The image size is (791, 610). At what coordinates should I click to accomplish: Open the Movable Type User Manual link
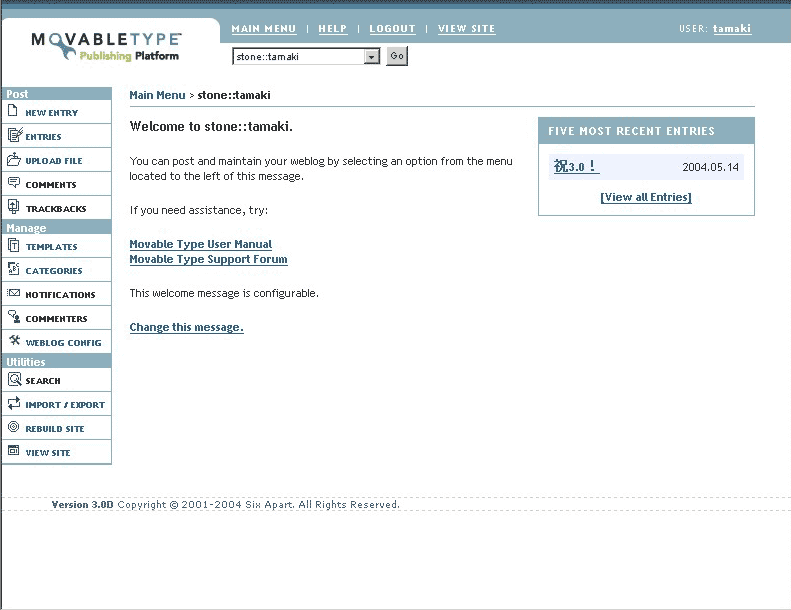200,244
